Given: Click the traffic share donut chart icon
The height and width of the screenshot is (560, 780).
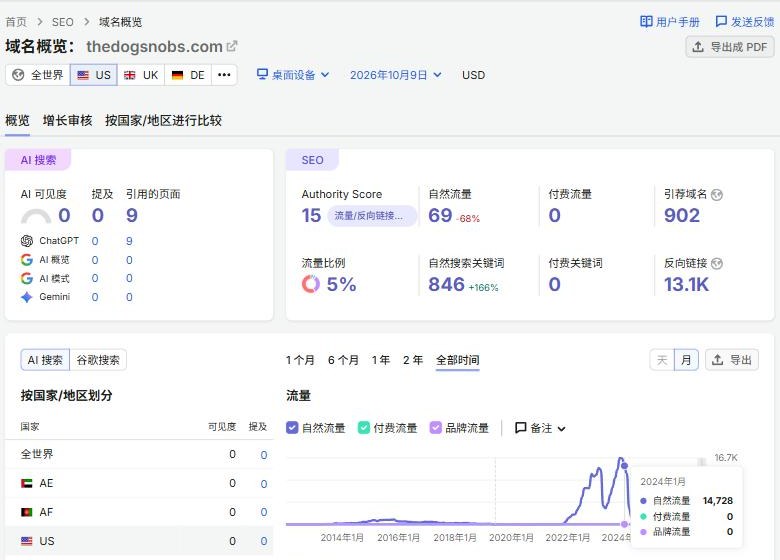Looking at the screenshot, I should [311, 284].
